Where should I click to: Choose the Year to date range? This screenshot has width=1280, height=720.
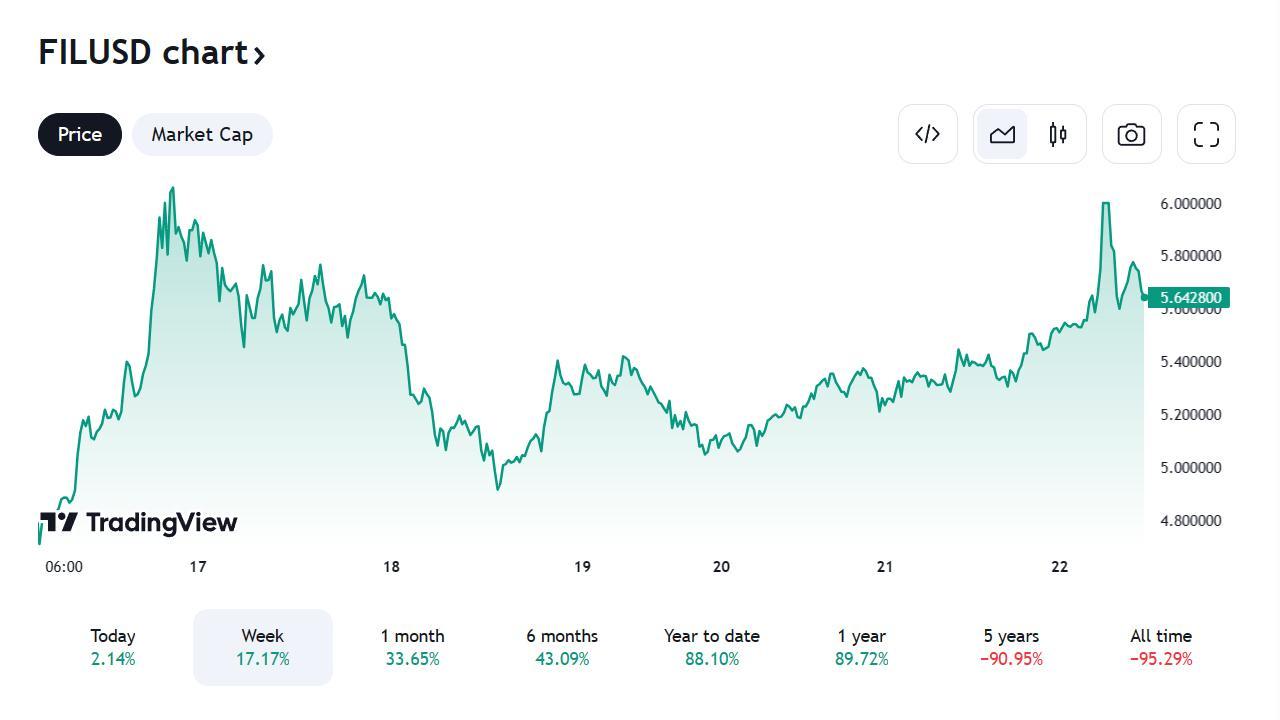tap(712, 647)
